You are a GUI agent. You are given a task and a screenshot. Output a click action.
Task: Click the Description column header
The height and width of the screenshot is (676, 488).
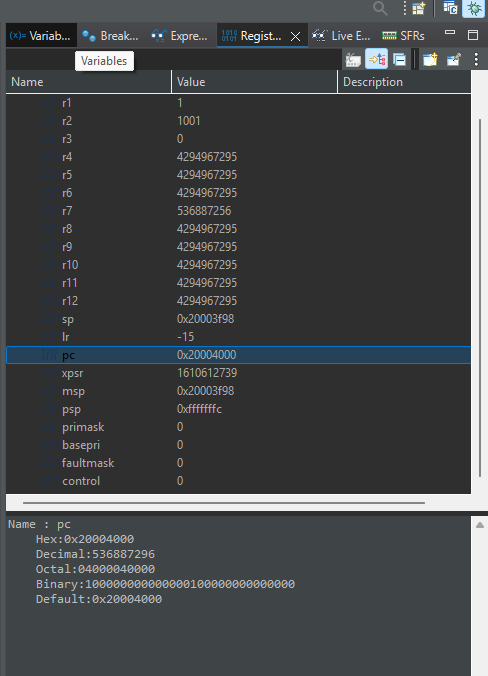tap(404, 82)
